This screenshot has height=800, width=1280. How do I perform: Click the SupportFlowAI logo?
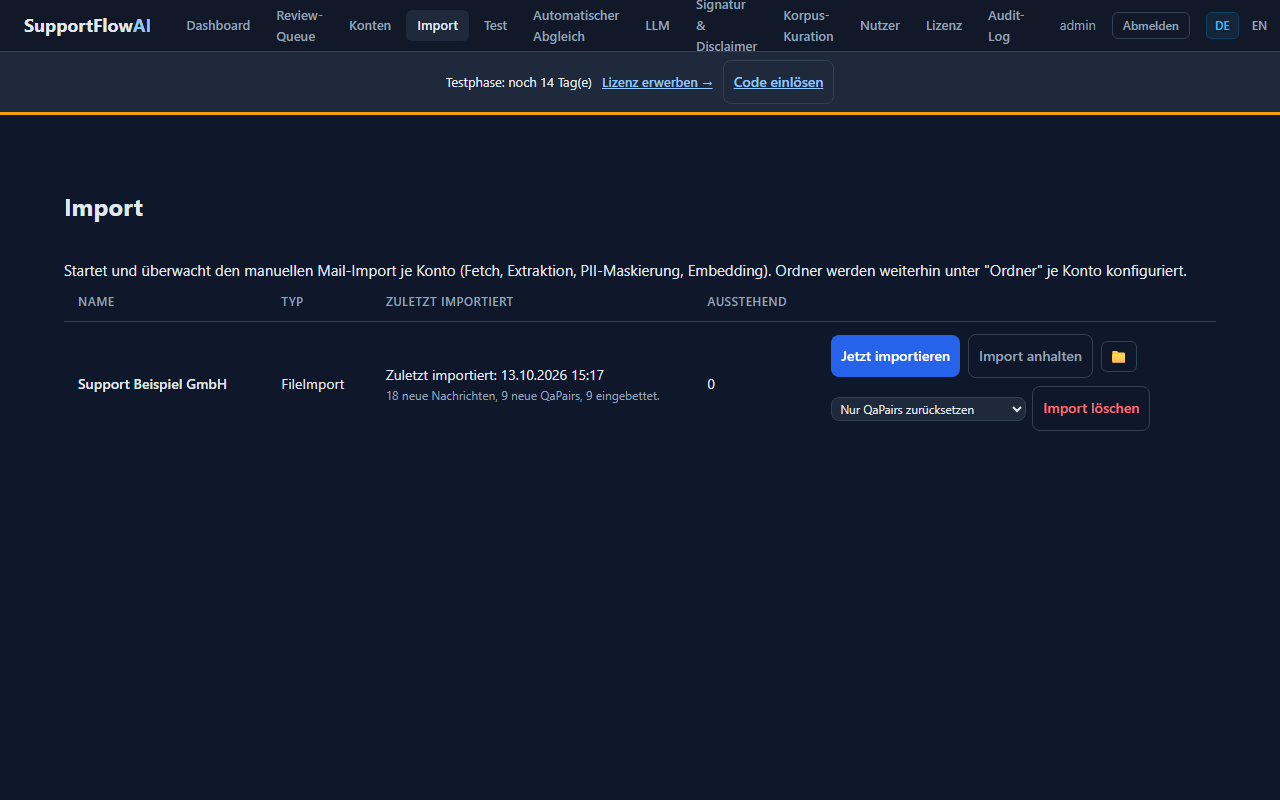click(x=87, y=25)
